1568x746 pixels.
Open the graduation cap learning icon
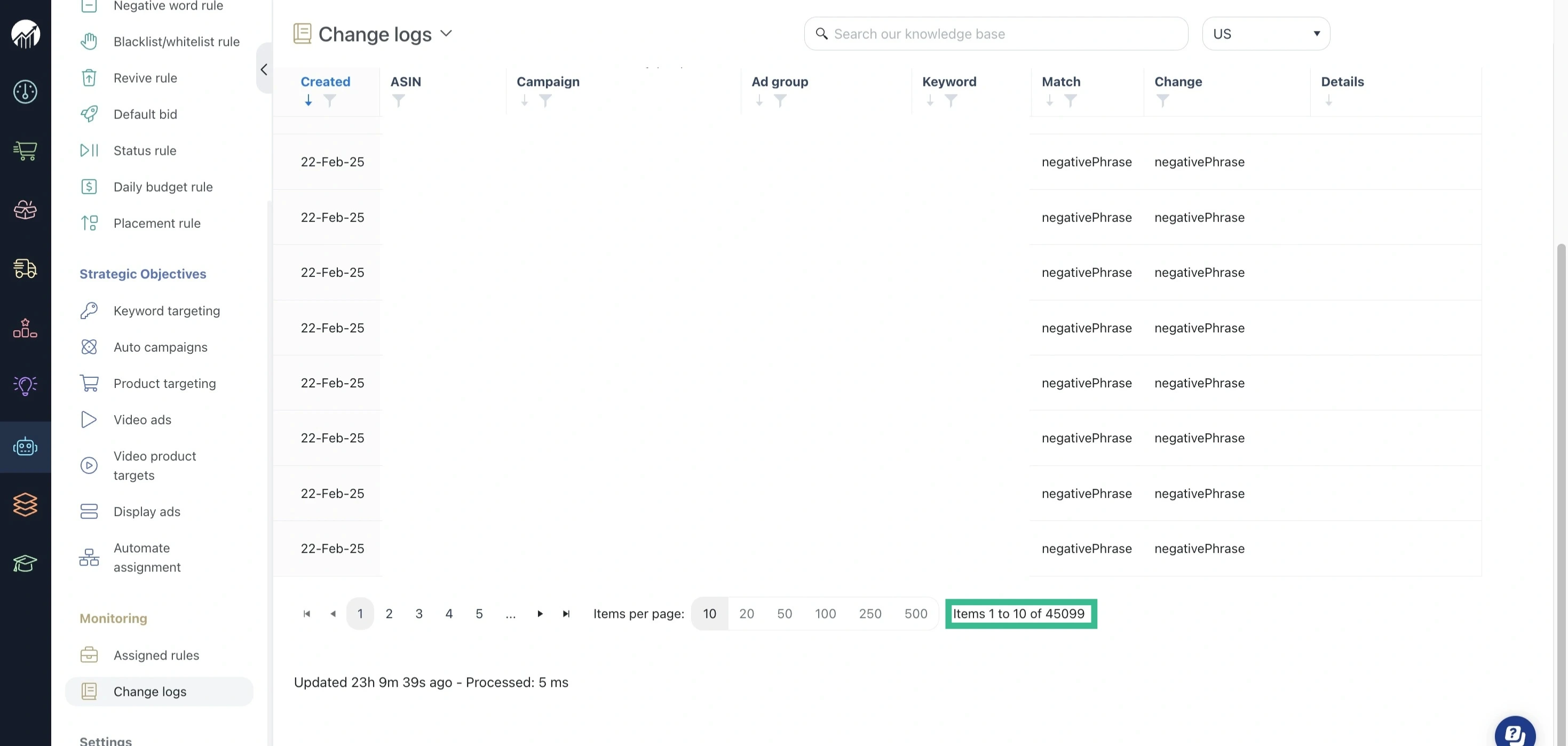coord(25,564)
